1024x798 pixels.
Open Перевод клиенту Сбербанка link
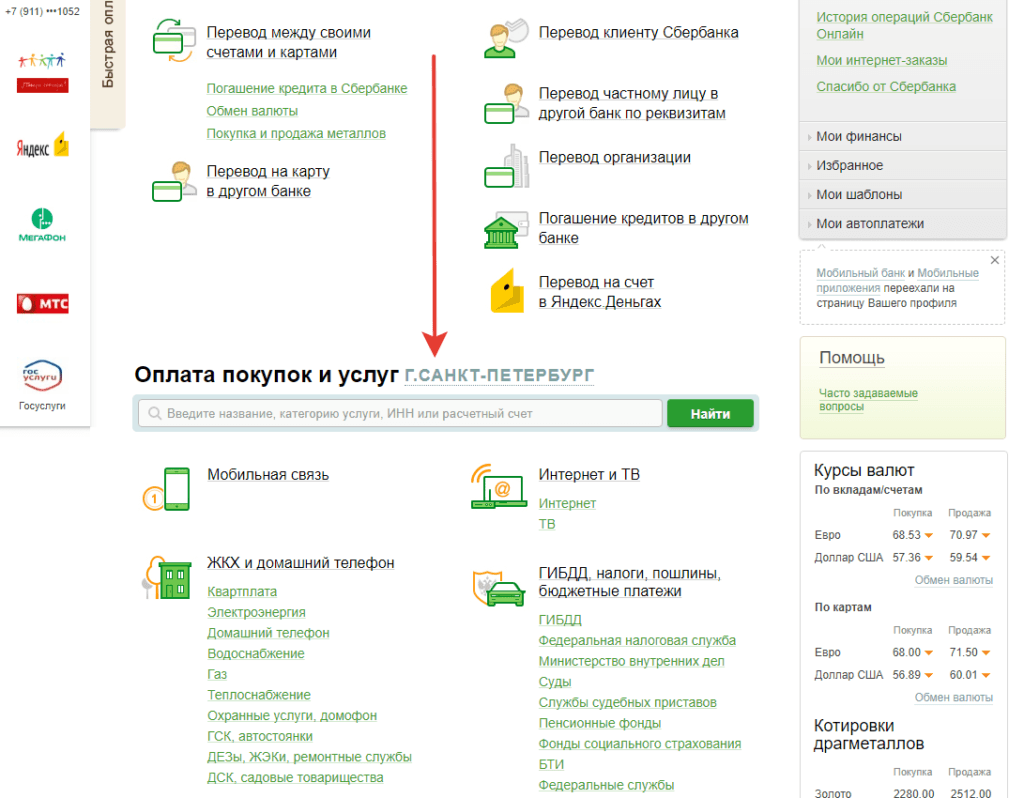639,33
